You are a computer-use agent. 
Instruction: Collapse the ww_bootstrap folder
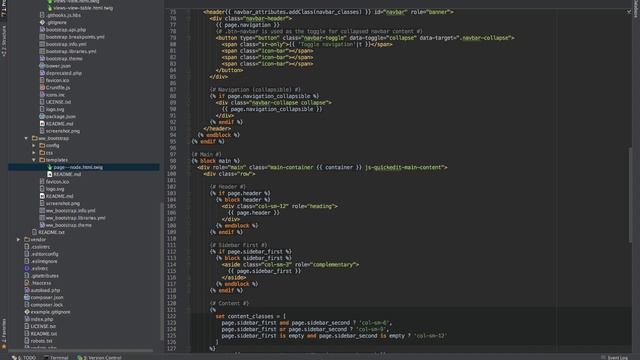click(x=26, y=138)
